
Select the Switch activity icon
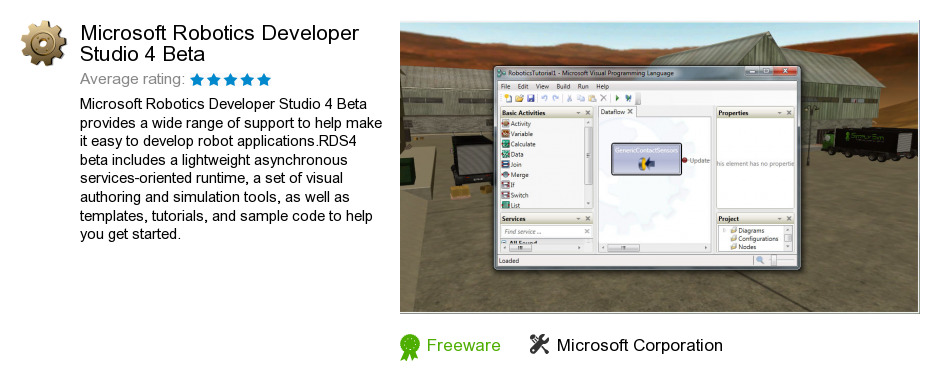(x=505, y=195)
